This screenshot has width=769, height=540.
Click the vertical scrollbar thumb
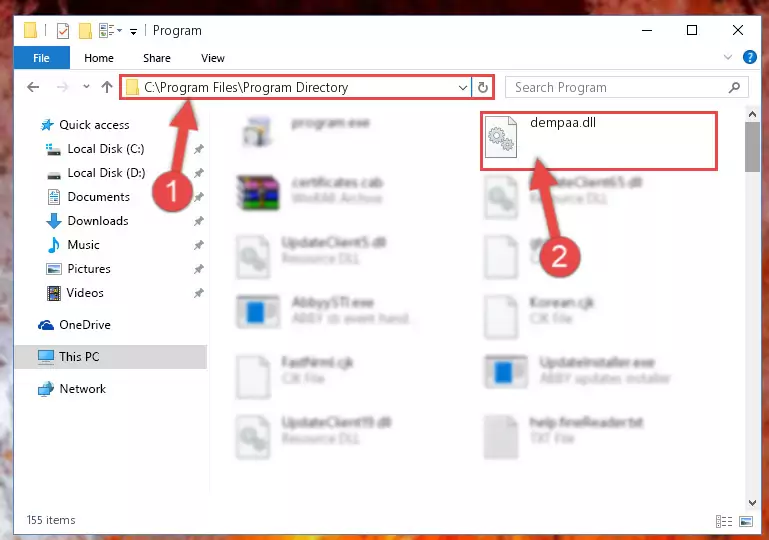click(x=752, y=147)
